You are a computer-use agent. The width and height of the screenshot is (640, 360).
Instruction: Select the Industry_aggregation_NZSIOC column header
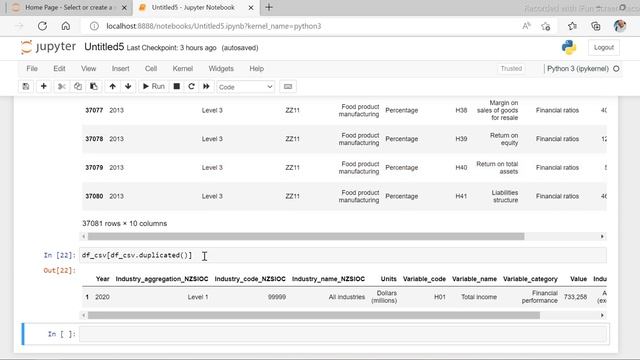click(162, 279)
